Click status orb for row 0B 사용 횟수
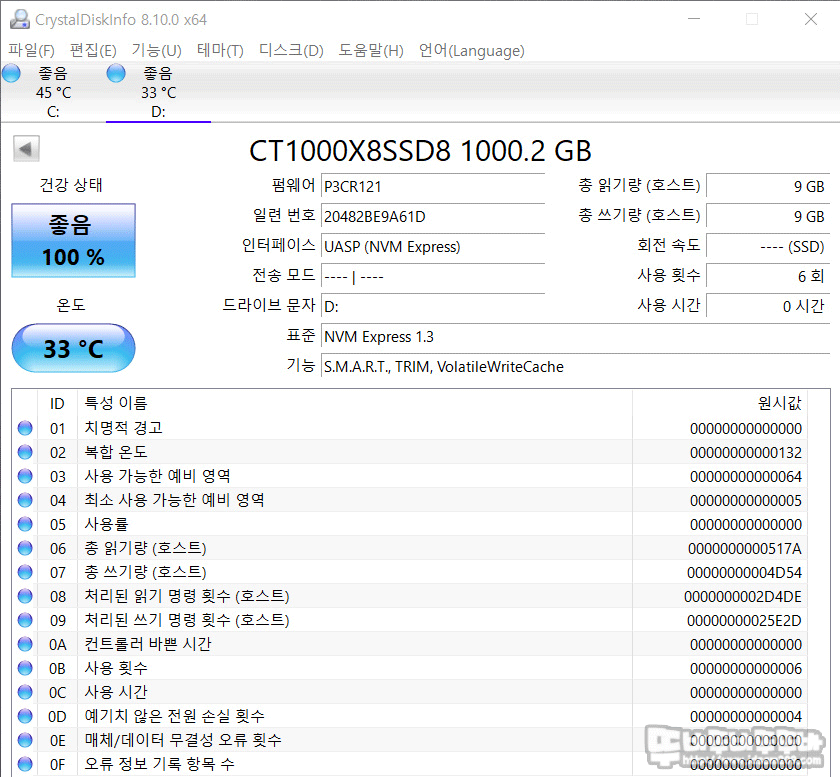Screen dimensions: 840x777 pos(25,668)
